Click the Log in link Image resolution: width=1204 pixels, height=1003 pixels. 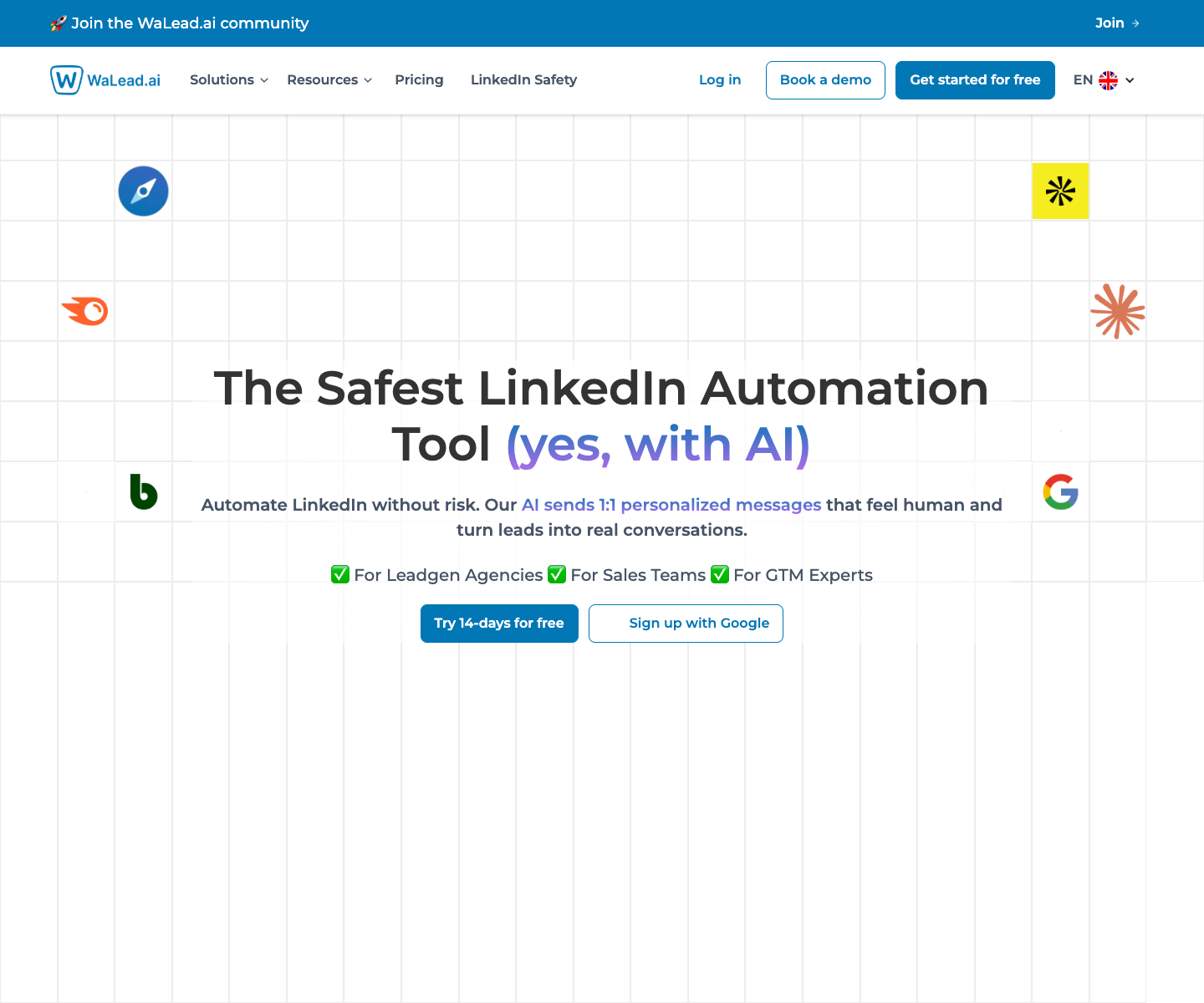tap(720, 80)
